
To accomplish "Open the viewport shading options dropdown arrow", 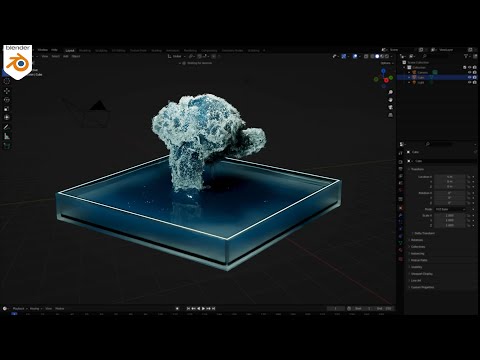I will (391, 56).
